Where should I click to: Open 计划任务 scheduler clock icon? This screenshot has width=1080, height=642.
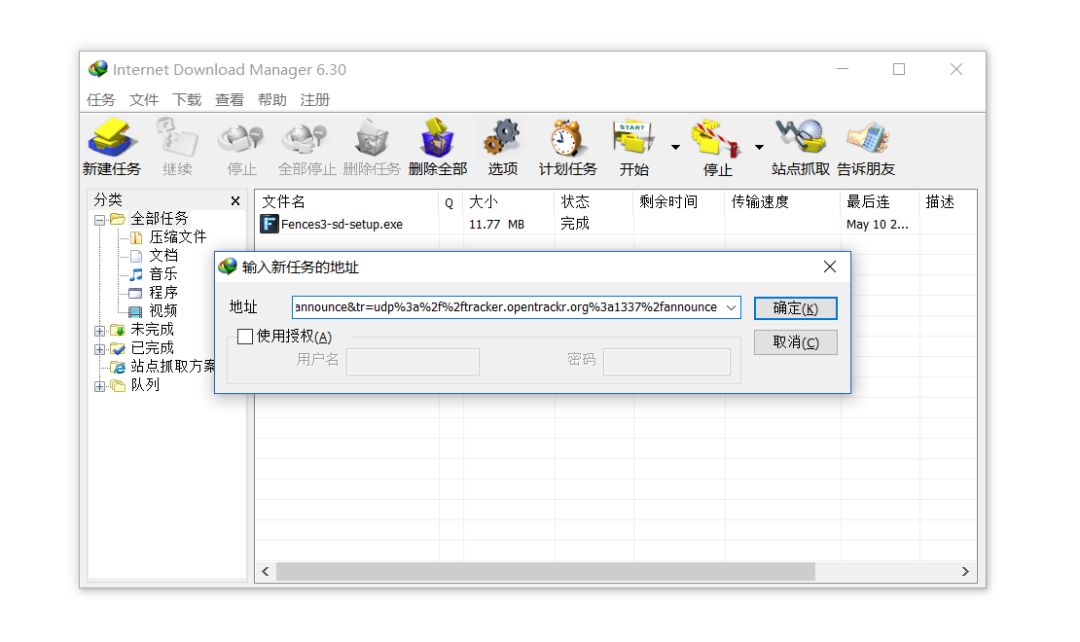click(x=568, y=138)
